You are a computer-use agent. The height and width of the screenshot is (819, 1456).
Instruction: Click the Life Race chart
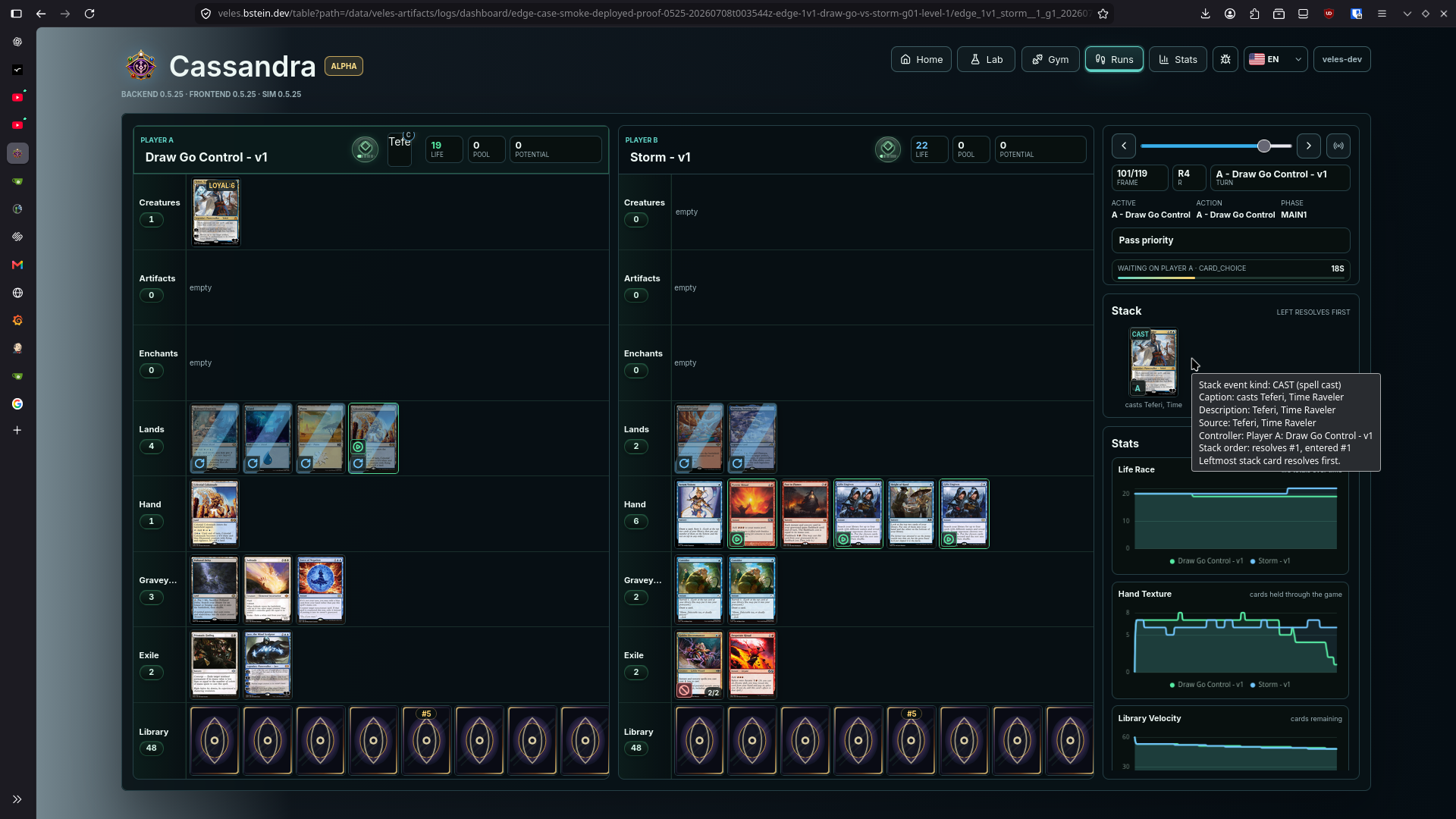click(x=1230, y=516)
